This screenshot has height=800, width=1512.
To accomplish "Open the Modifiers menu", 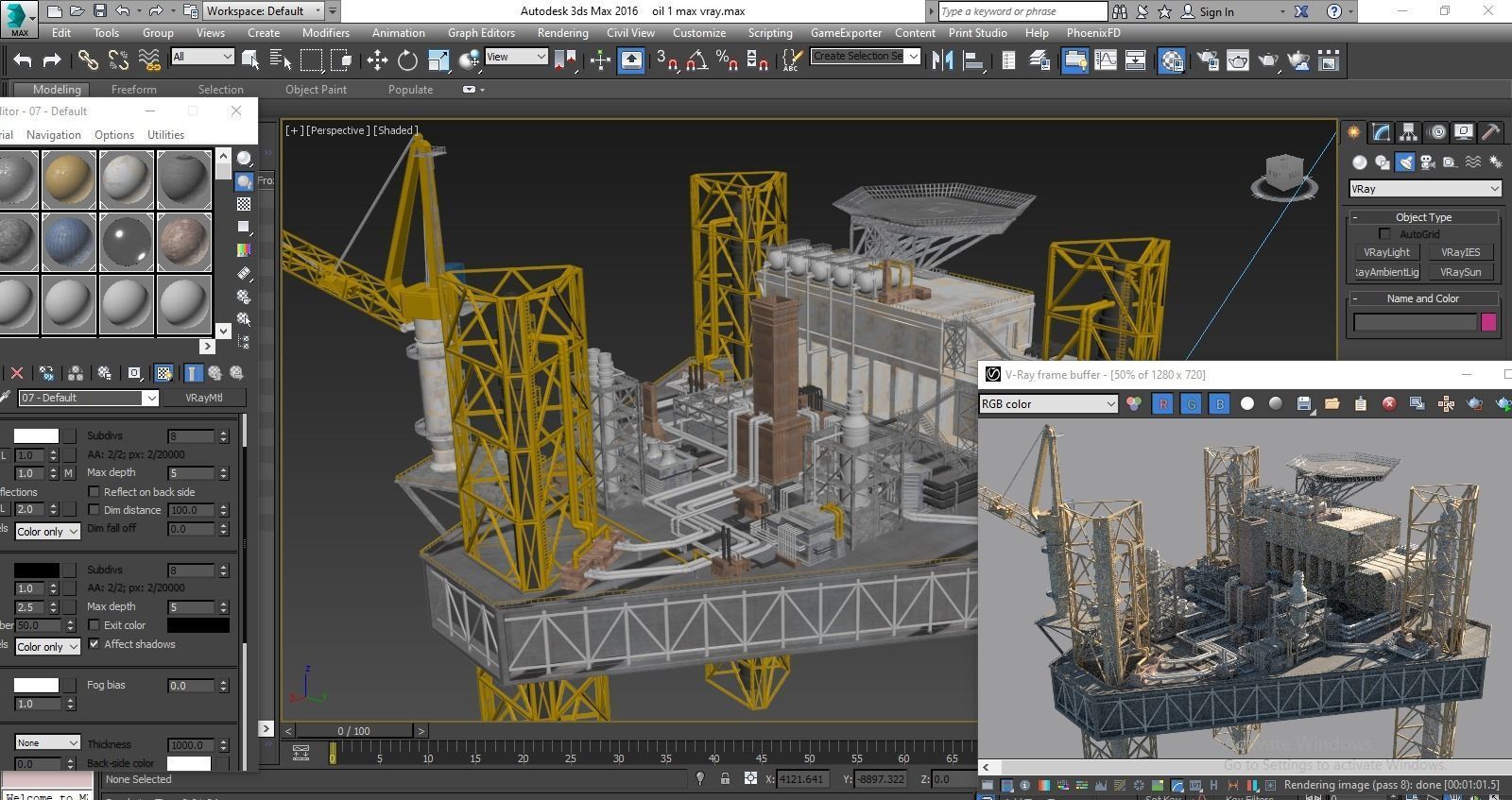I will 326,33.
